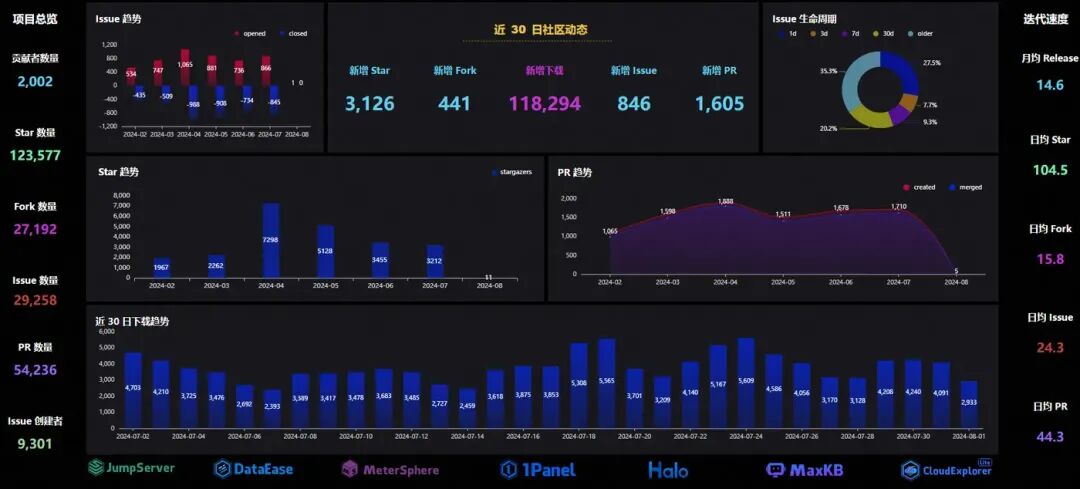The image size is (1080, 489).
Task: Click the Issue 创建者 value 9,301
Action: coord(34,444)
